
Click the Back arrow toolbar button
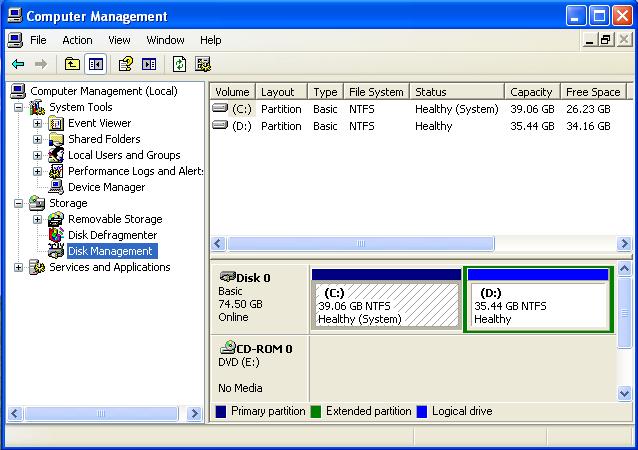click(x=18, y=64)
